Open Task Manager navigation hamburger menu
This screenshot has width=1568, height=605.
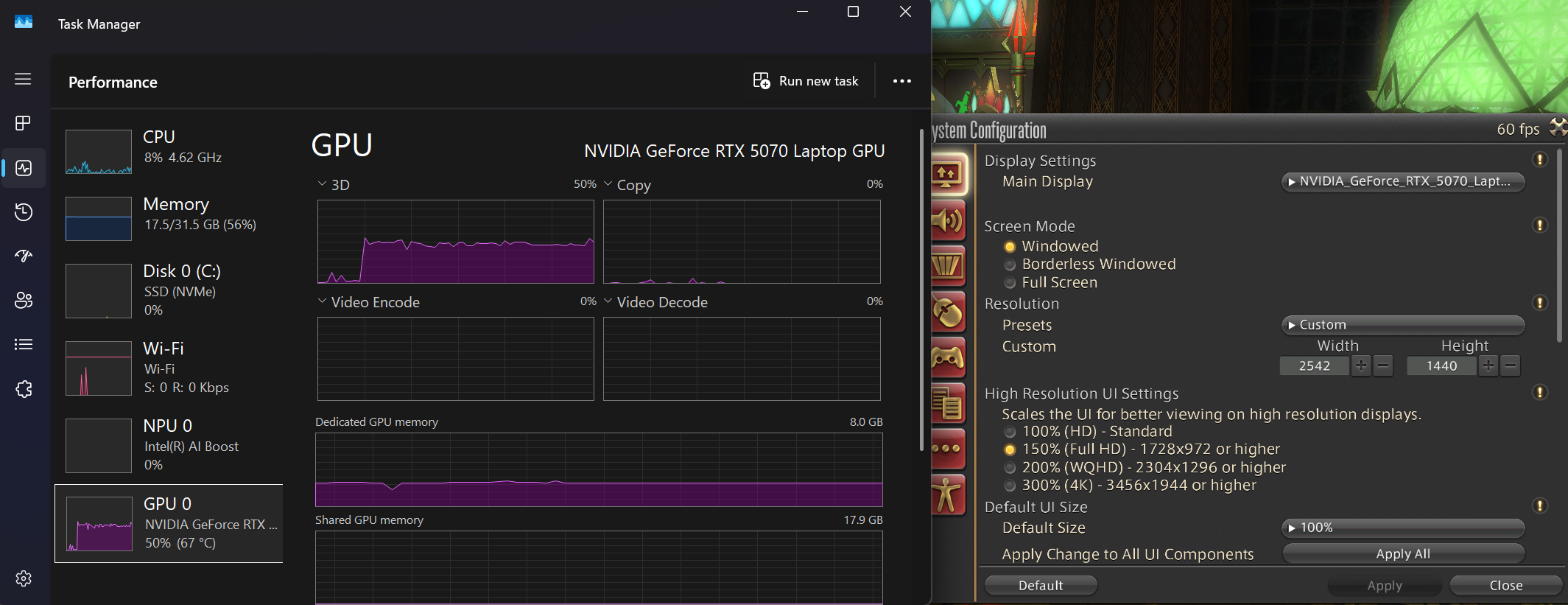pyautogui.click(x=23, y=79)
